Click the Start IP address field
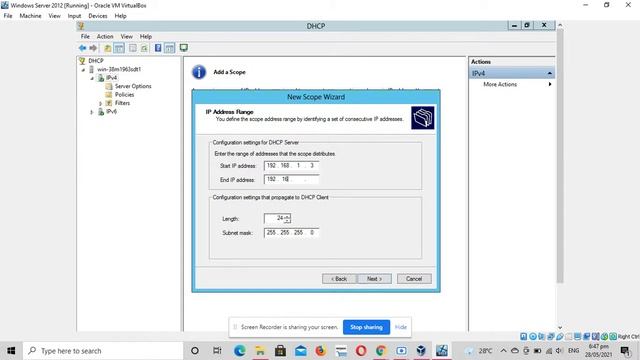 [291, 166]
